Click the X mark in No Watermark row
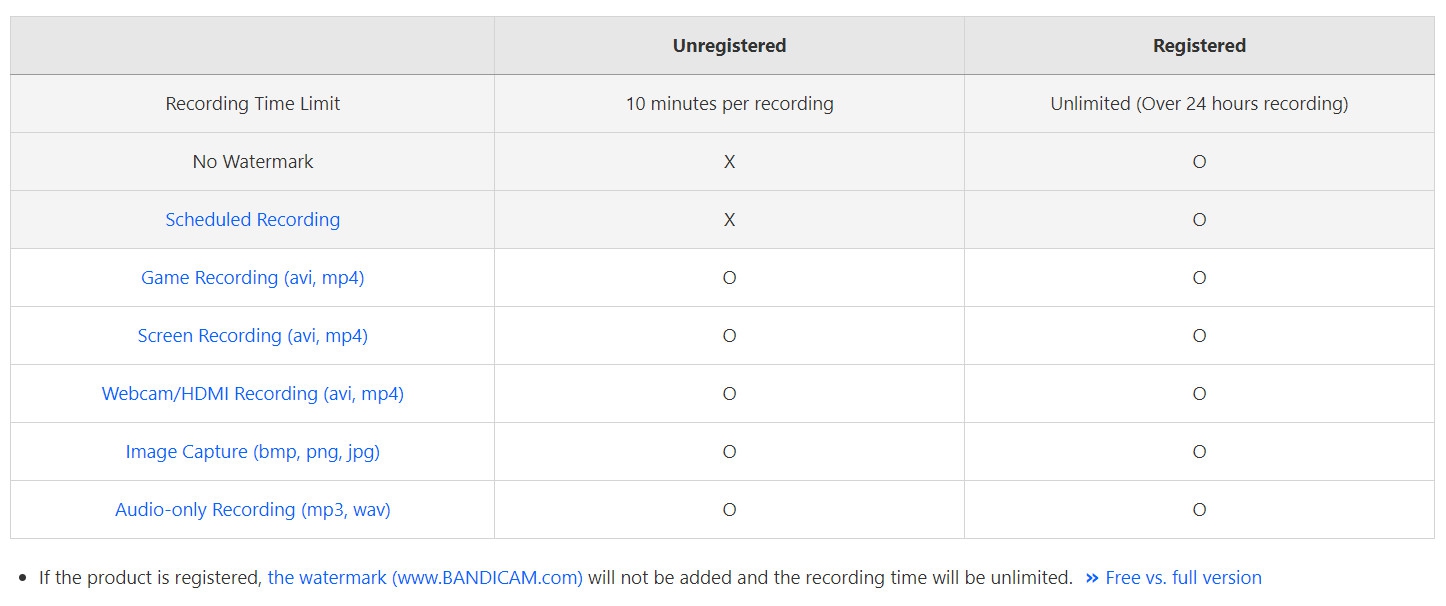 [729, 162]
